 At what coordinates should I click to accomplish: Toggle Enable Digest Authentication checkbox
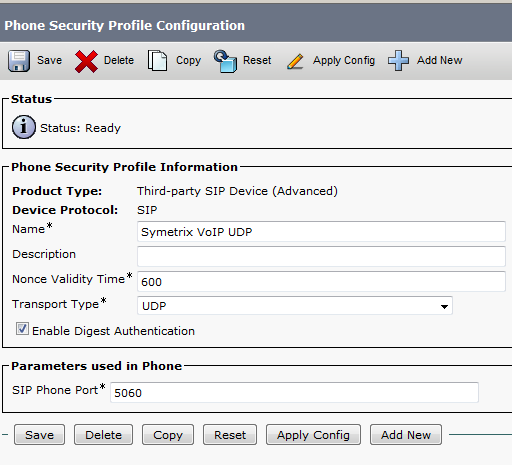pyautogui.click(x=22, y=329)
